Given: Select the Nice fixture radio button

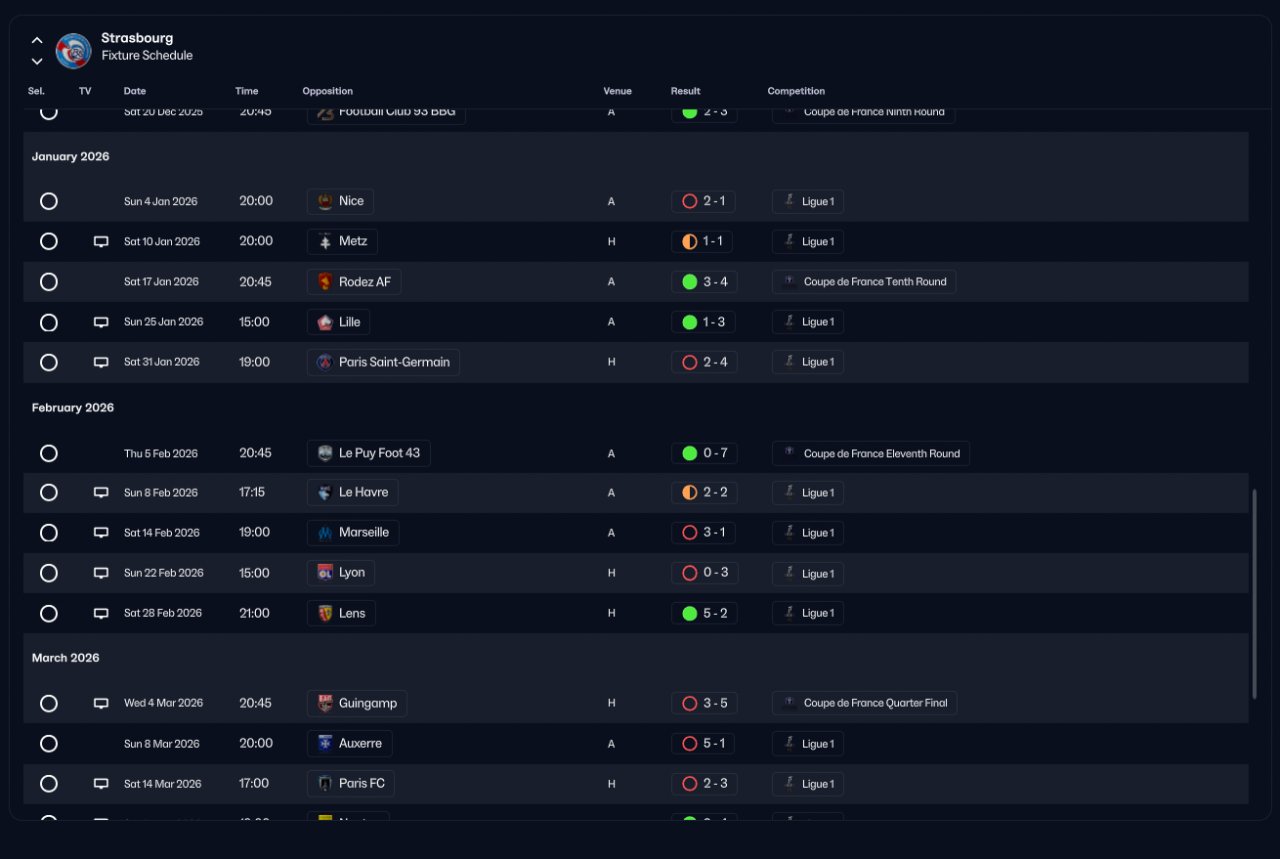Looking at the screenshot, I should (49, 201).
